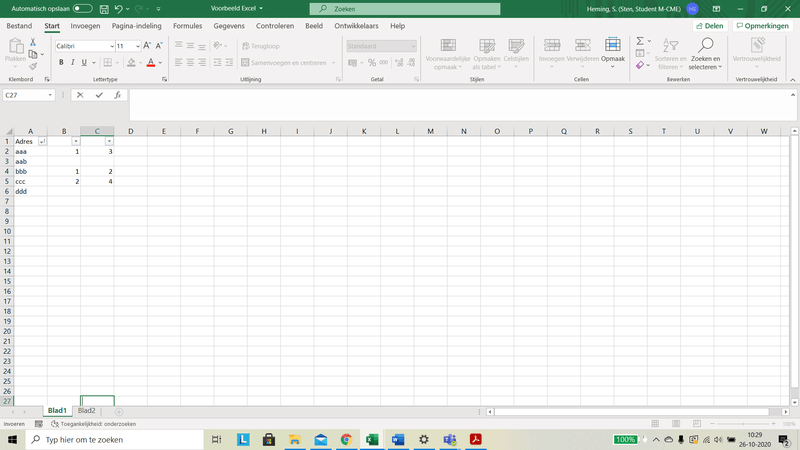Toggle Underline formatting
This screenshot has width=800, height=450.
pos(84,62)
